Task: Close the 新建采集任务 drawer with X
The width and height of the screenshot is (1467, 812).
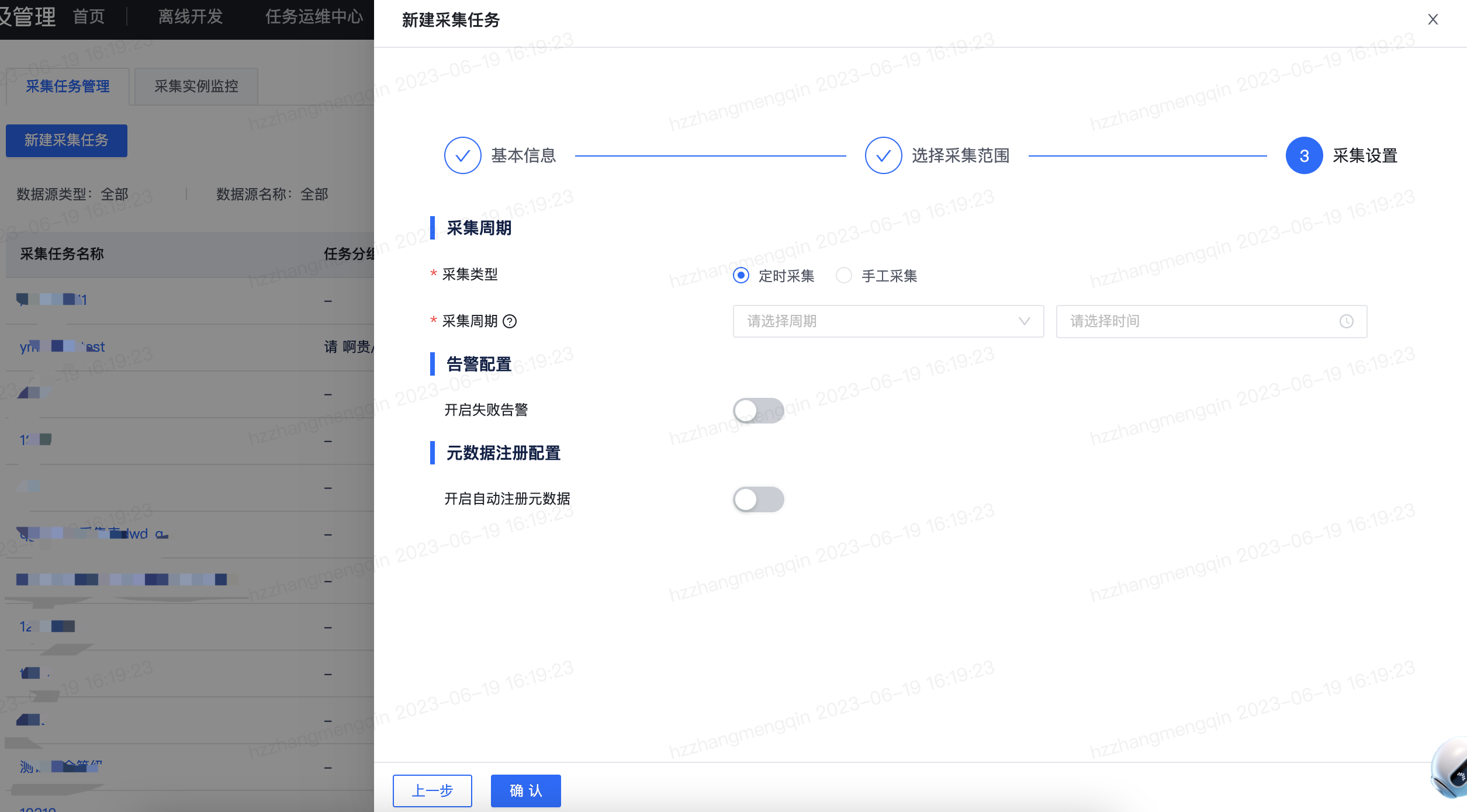Action: tap(1433, 19)
